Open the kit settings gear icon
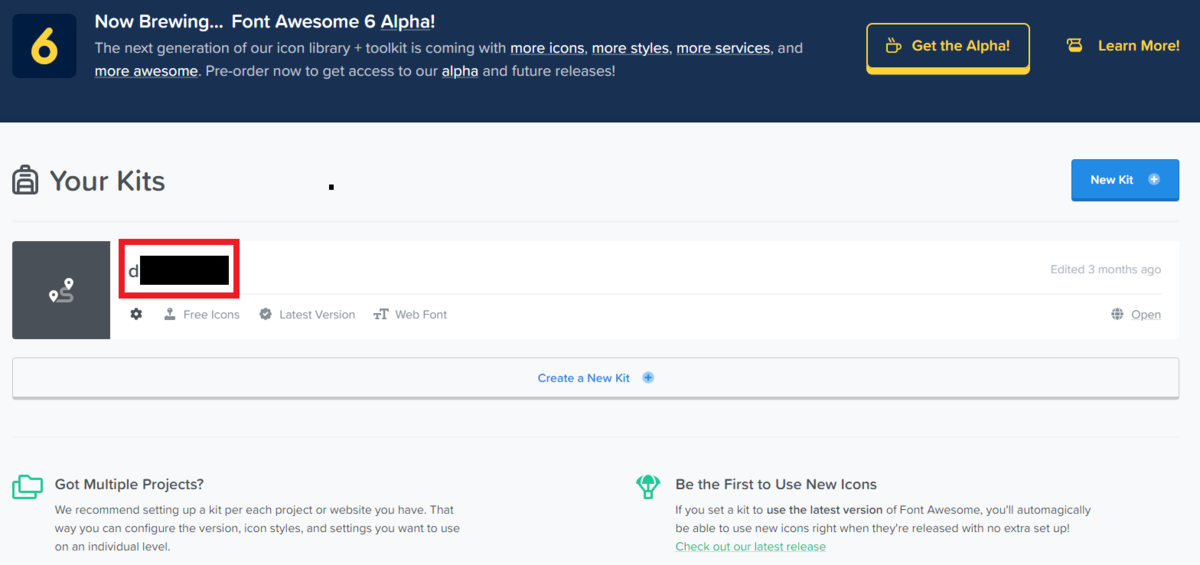Screen dimensions: 1200x565 (136, 314)
